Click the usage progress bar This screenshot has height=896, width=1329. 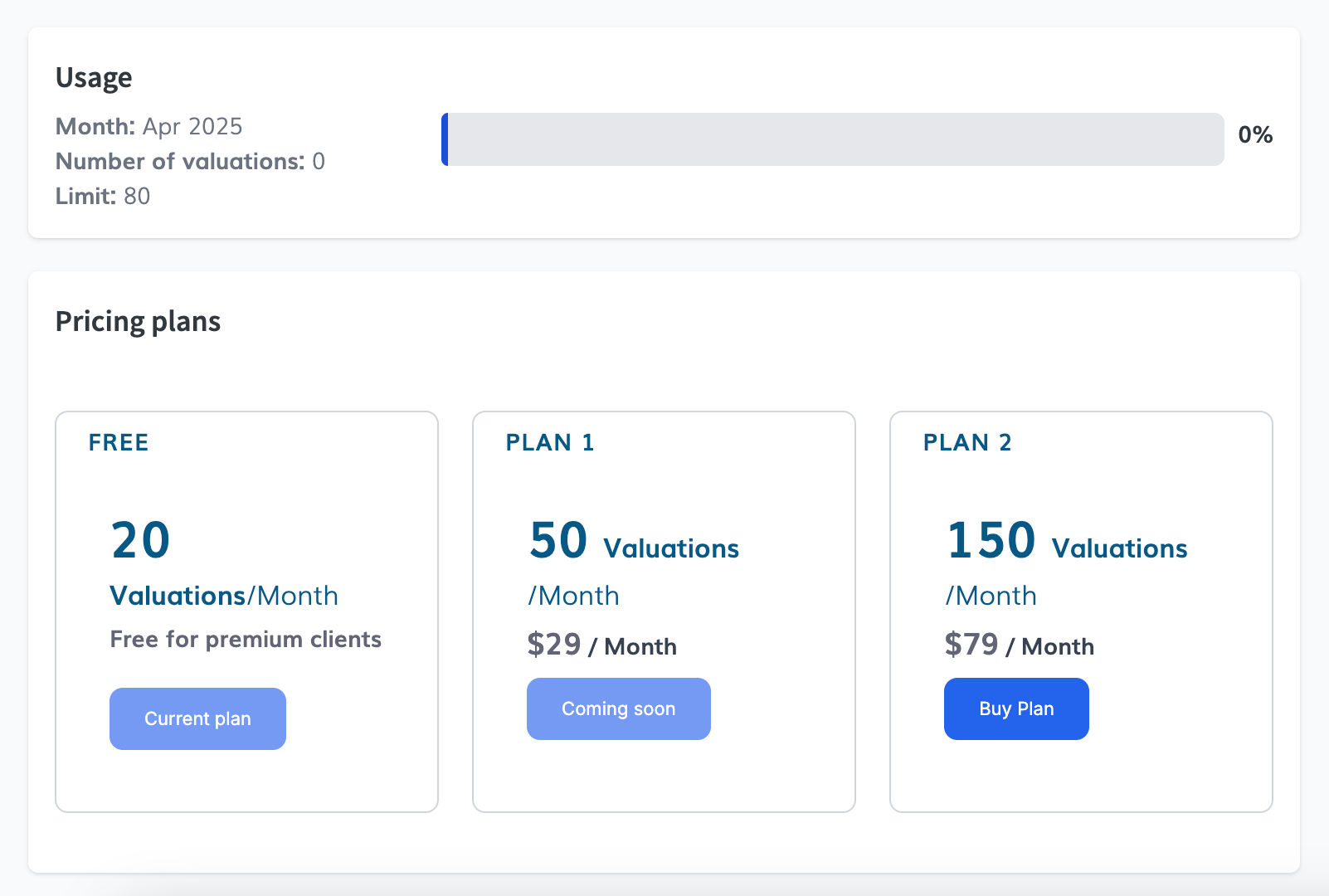[832, 139]
